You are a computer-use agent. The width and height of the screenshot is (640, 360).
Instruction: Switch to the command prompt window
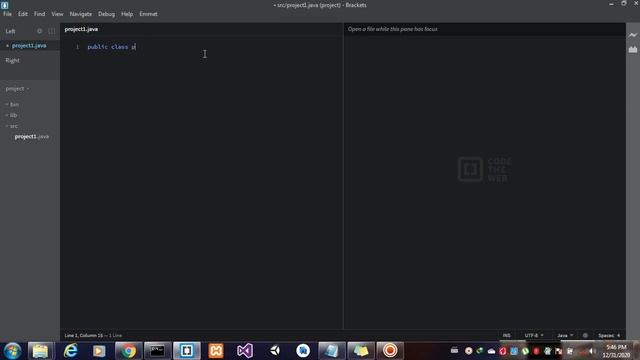point(157,351)
